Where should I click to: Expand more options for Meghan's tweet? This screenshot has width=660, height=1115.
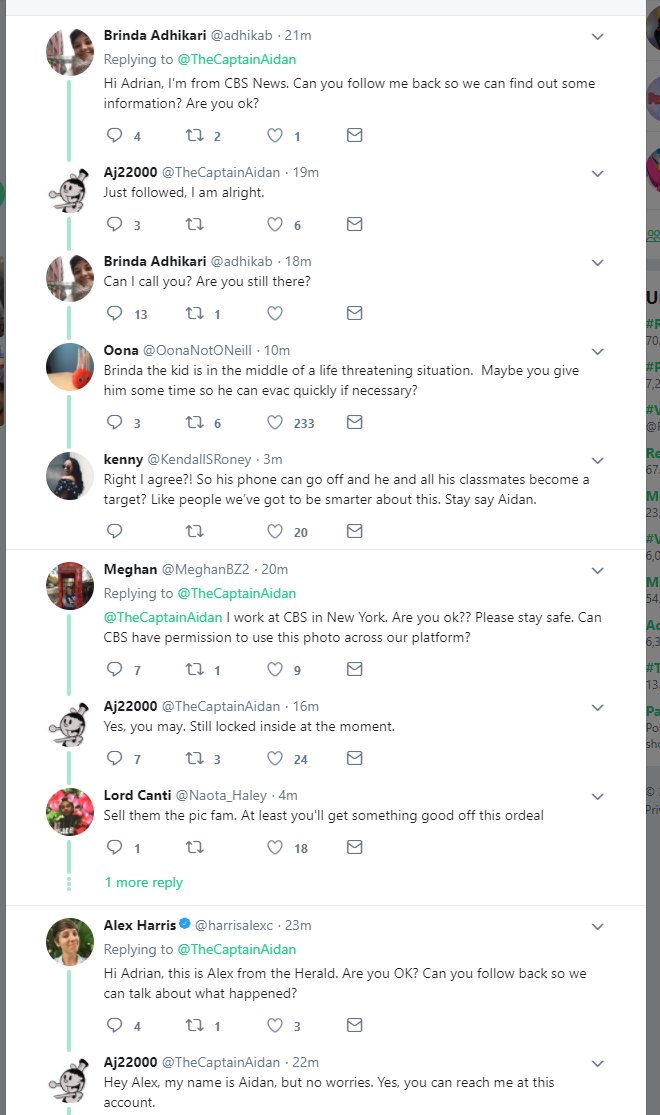(x=598, y=570)
